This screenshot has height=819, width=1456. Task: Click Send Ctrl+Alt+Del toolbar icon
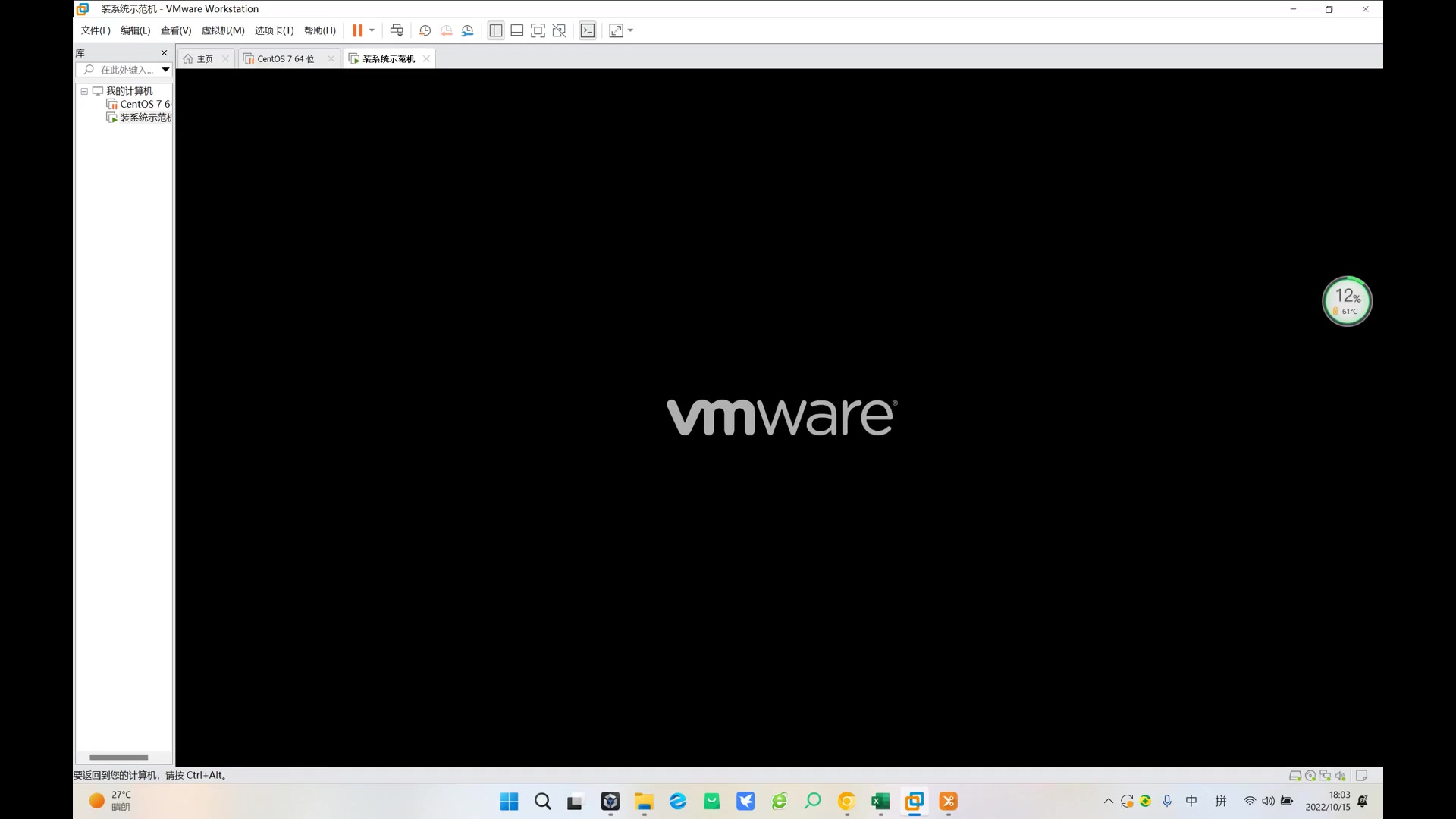coord(397,30)
